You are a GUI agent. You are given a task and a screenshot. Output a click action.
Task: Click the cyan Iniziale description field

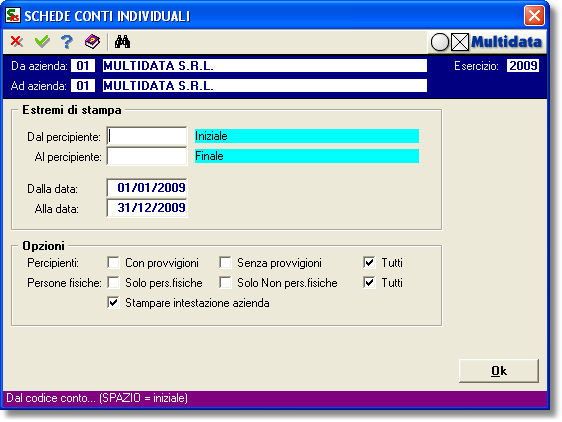[307, 136]
